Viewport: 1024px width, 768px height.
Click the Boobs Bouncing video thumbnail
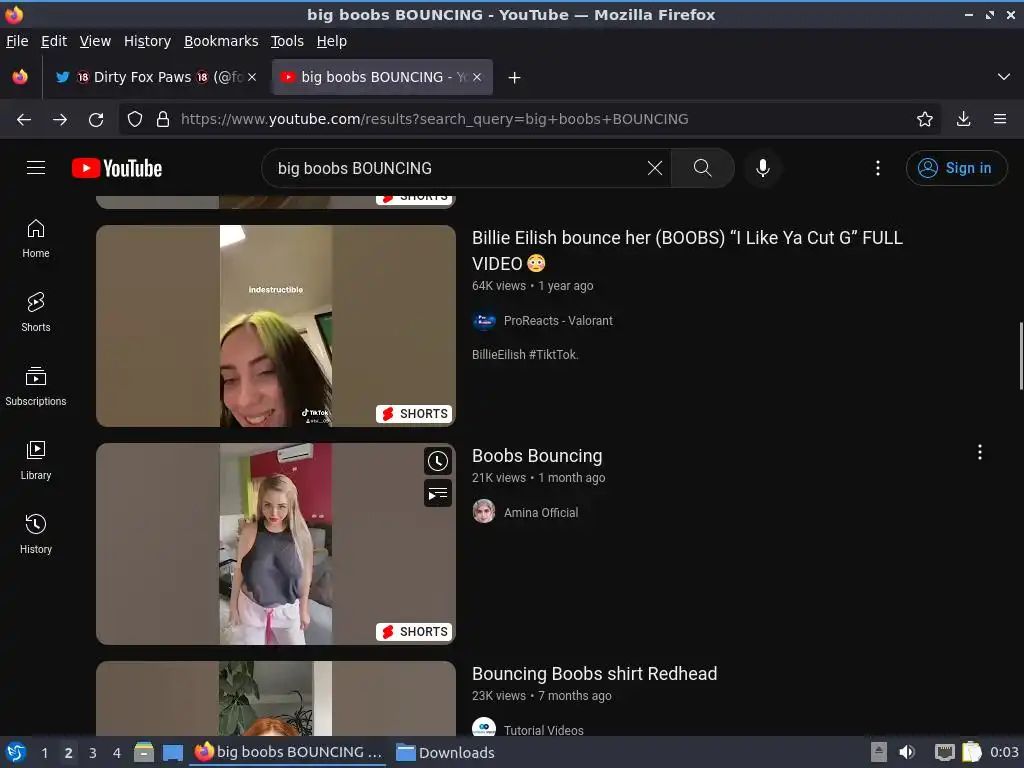coord(276,544)
